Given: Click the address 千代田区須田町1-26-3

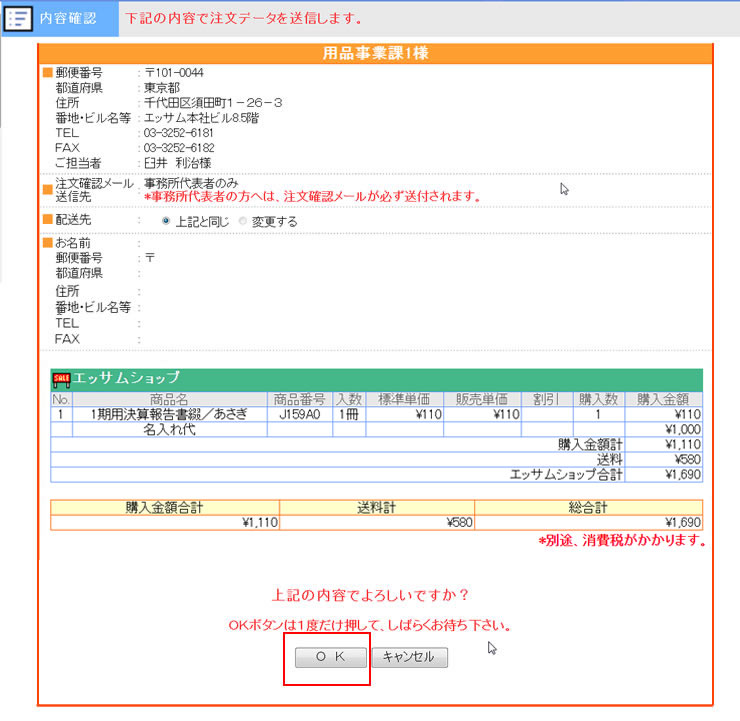Looking at the screenshot, I should tap(213, 103).
